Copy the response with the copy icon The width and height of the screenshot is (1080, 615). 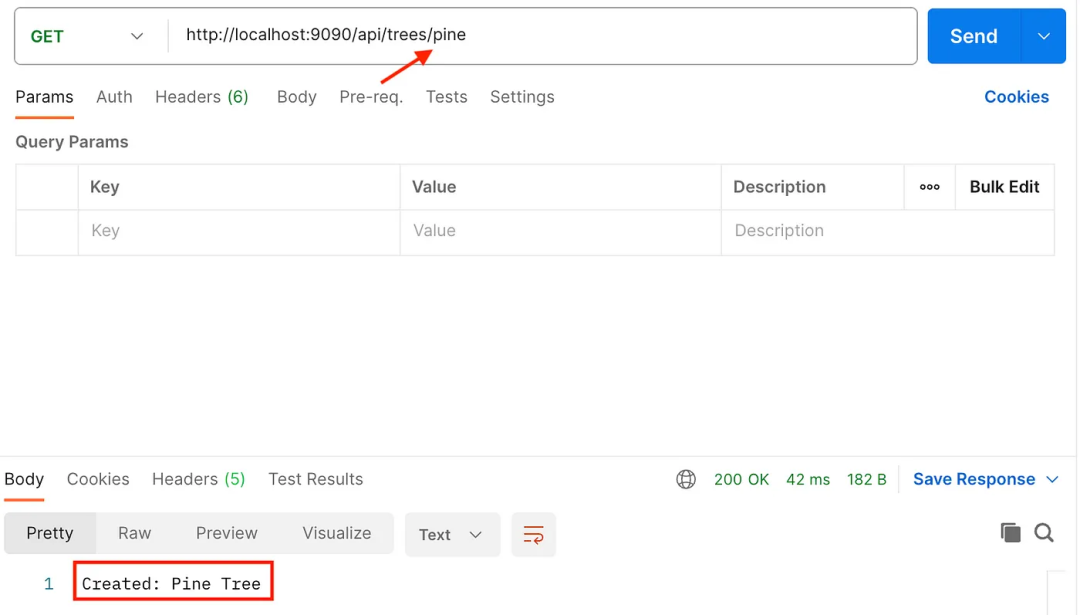[1010, 532]
